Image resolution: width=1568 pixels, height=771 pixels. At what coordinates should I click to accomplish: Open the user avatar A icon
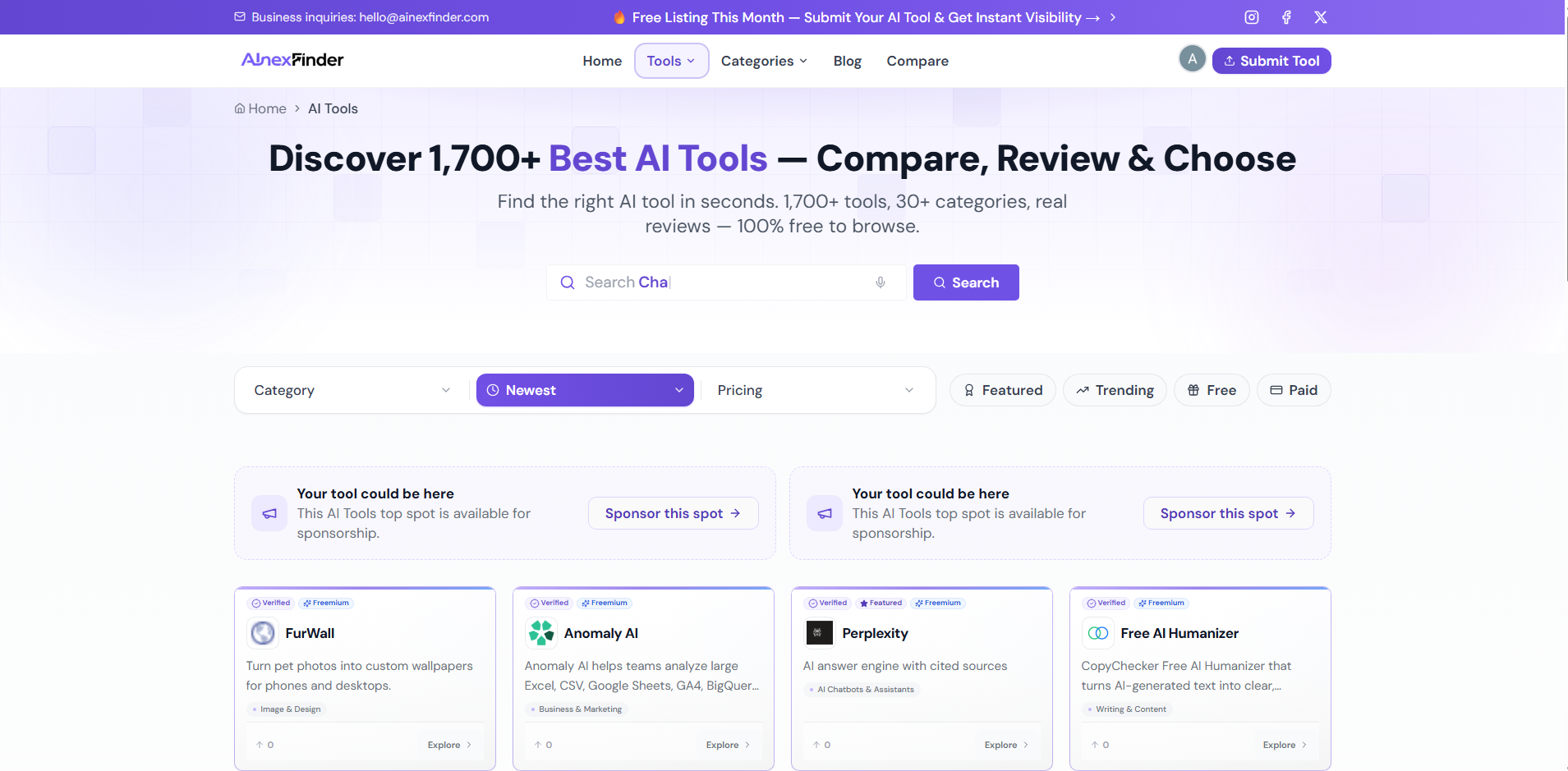point(1192,59)
